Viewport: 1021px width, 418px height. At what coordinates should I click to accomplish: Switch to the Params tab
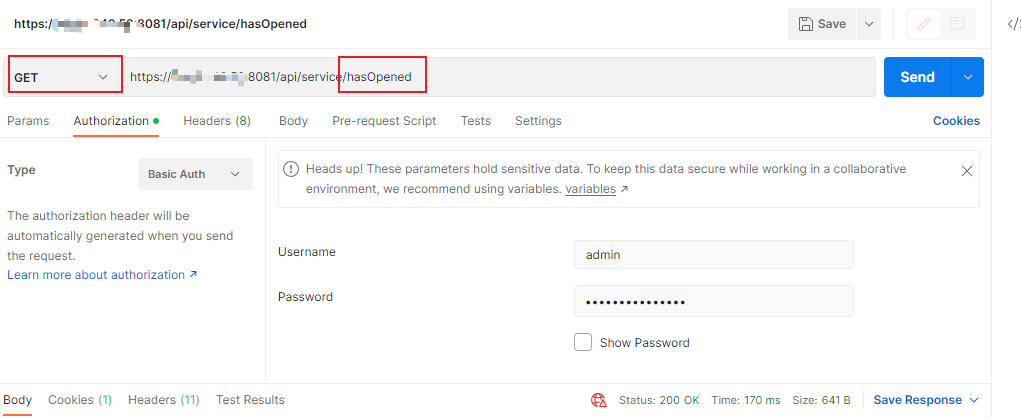click(x=28, y=121)
